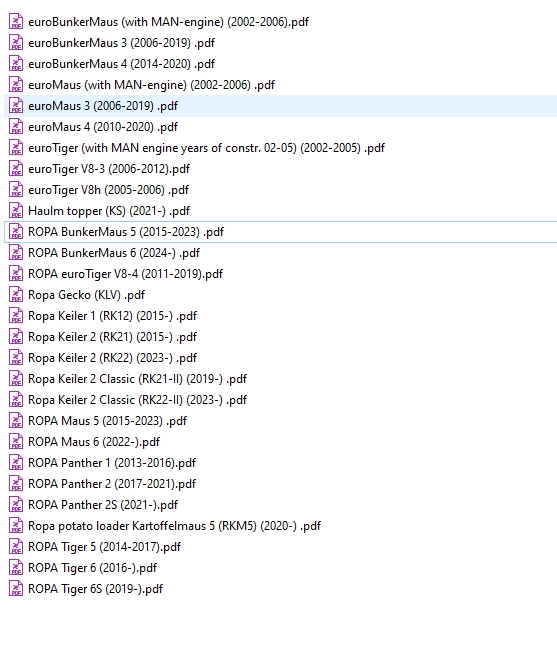Click PDF icon of Ropa Keiler 2 (RK22) (2023-)
Viewport: 557px width, 655px height.
[x=16, y=358]
